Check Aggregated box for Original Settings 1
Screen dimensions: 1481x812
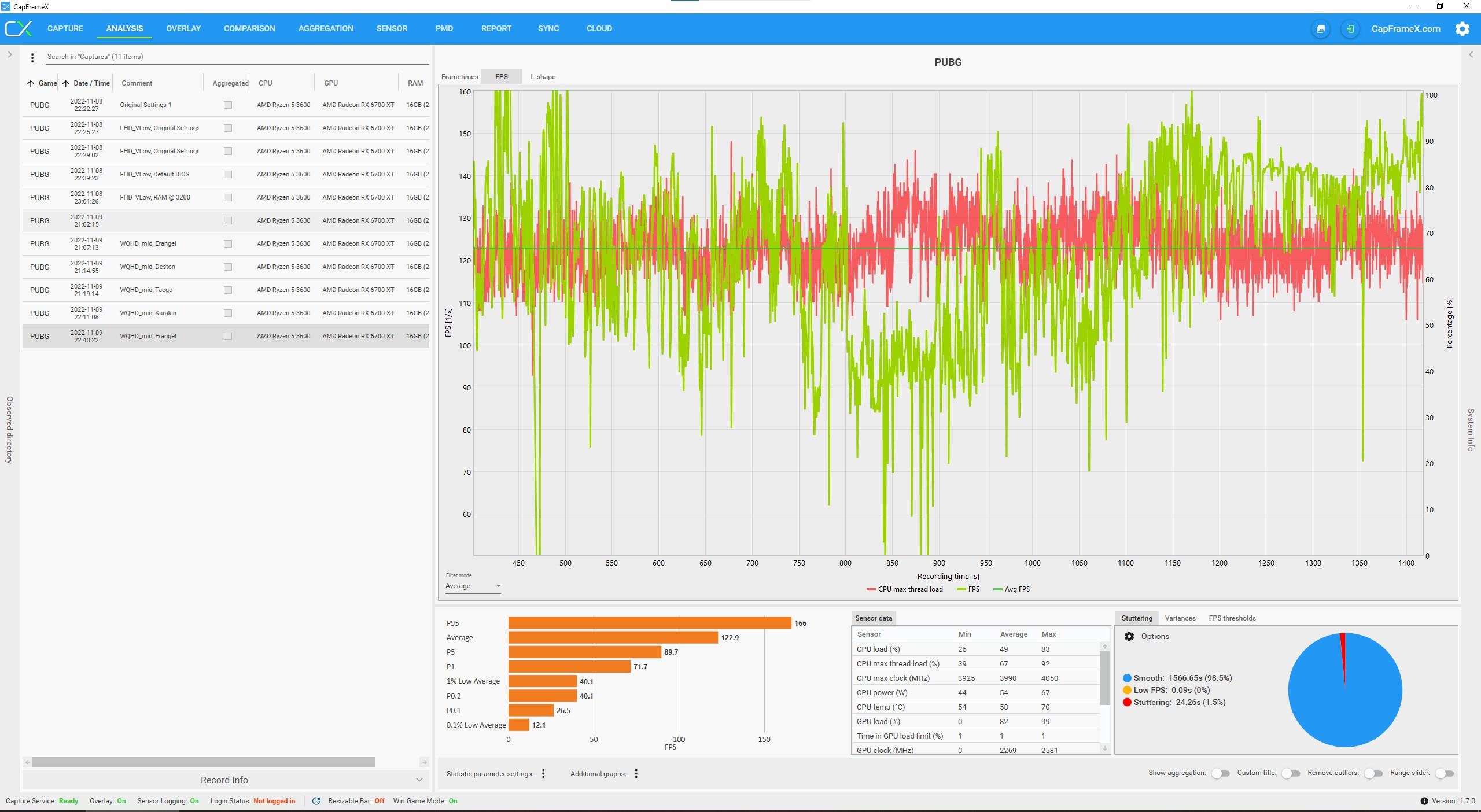(228, 105)
